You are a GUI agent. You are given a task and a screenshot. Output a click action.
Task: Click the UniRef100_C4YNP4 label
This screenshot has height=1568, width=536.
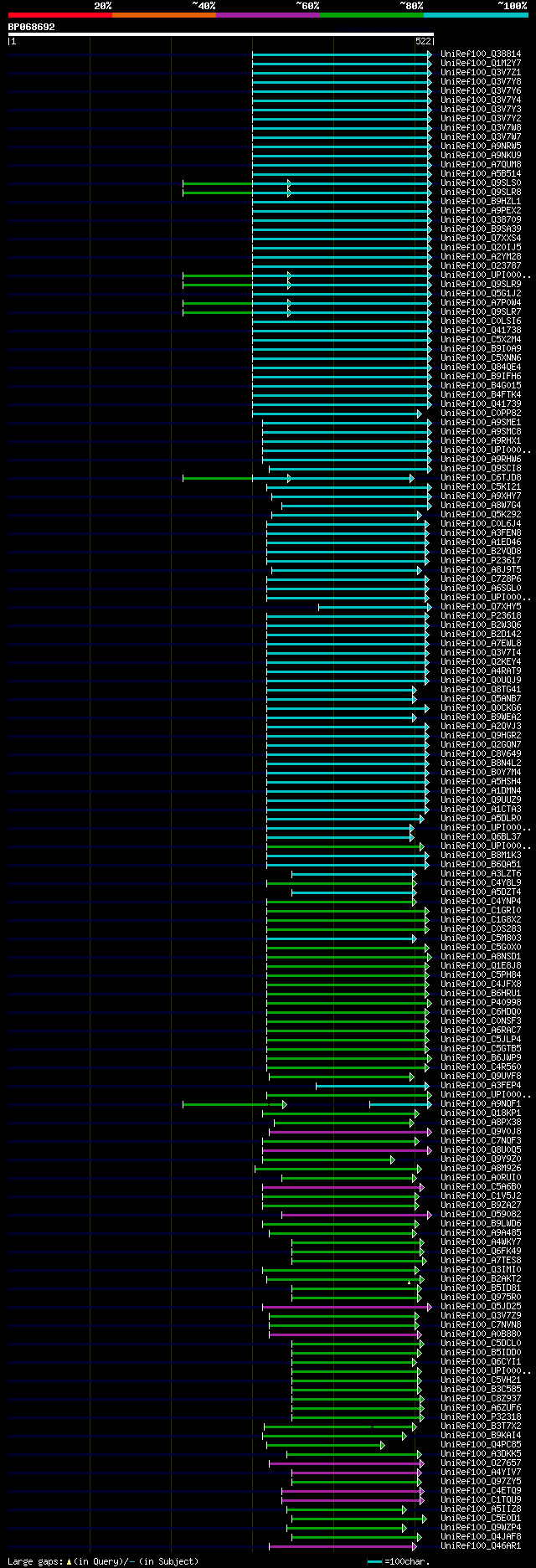point(481,902)
